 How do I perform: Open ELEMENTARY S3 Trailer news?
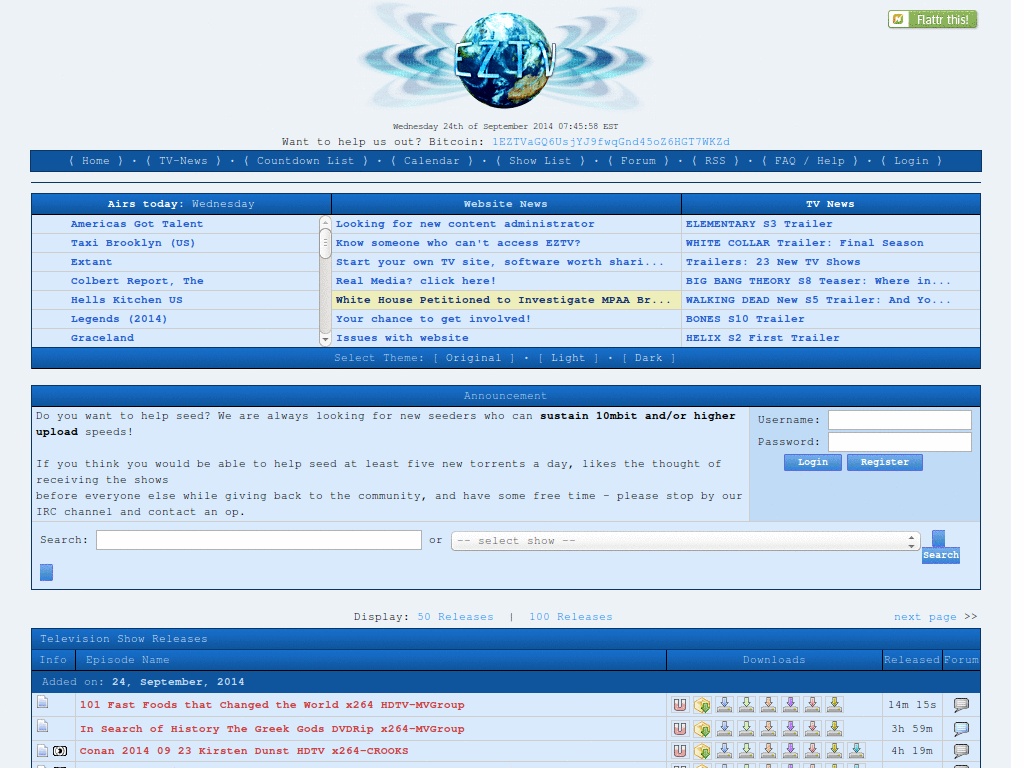759,224
